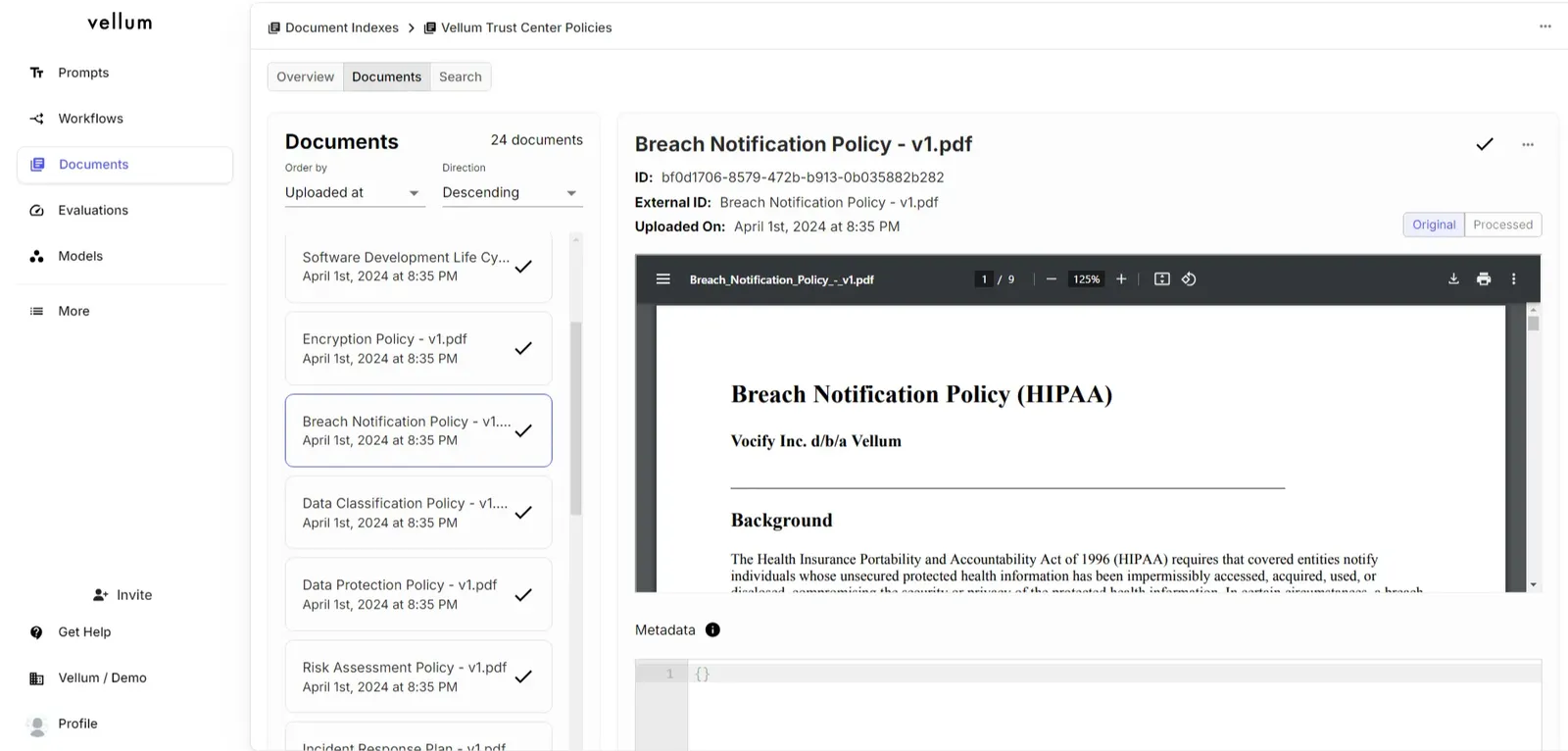This screenshot has height=751, width=1568.
Task: Switch to the Search tab
Action: (461, 76)
